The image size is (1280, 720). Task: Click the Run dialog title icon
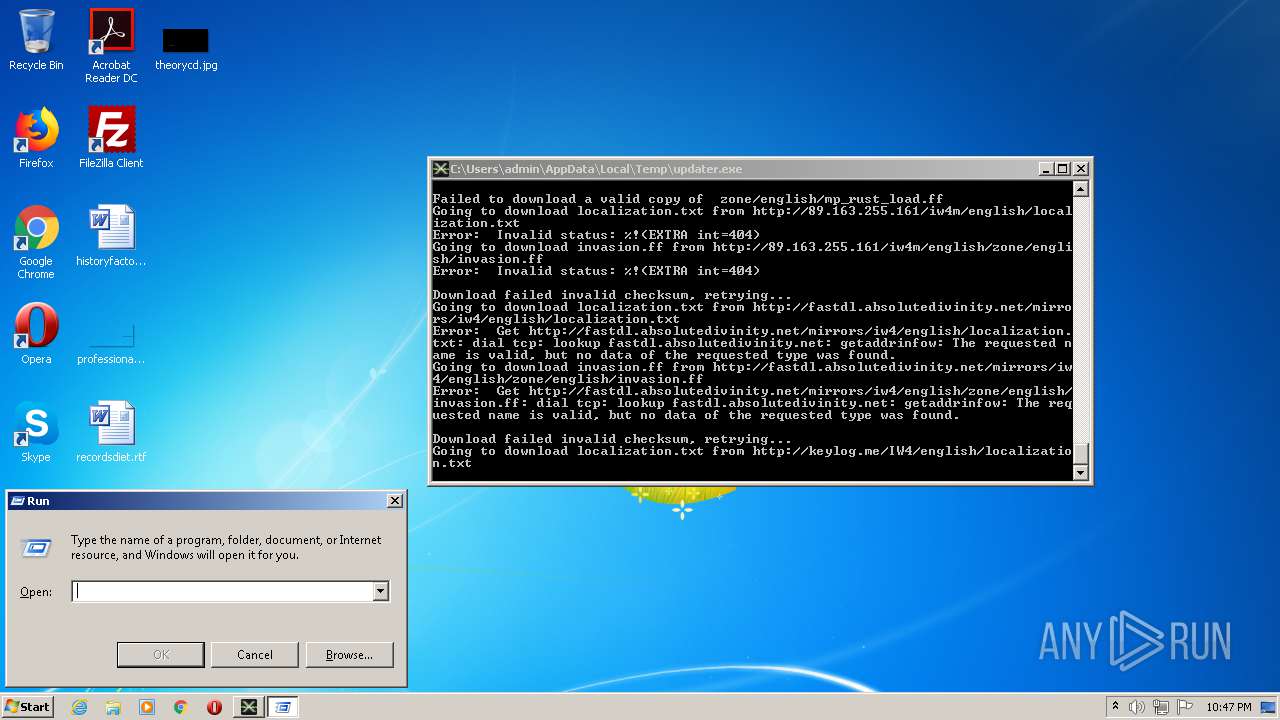[x=17, y=500]
